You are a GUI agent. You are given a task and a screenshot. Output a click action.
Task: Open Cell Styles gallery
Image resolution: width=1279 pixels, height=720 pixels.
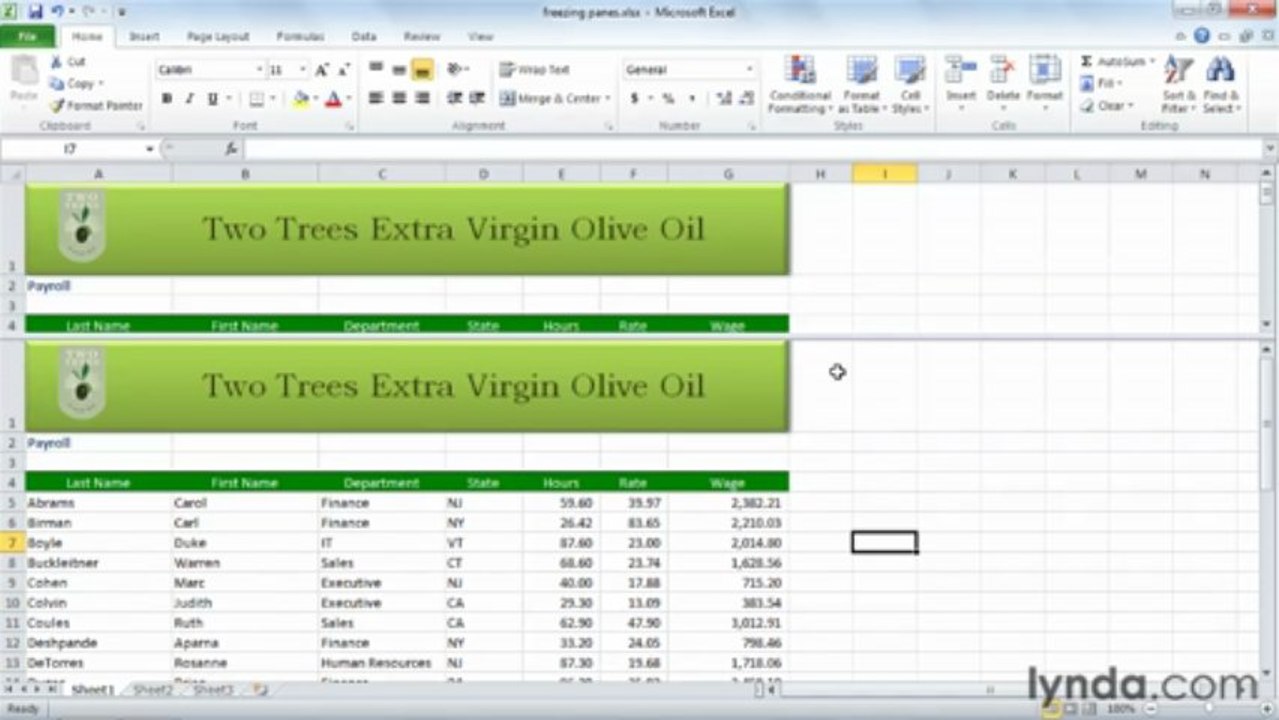[910, 84]
